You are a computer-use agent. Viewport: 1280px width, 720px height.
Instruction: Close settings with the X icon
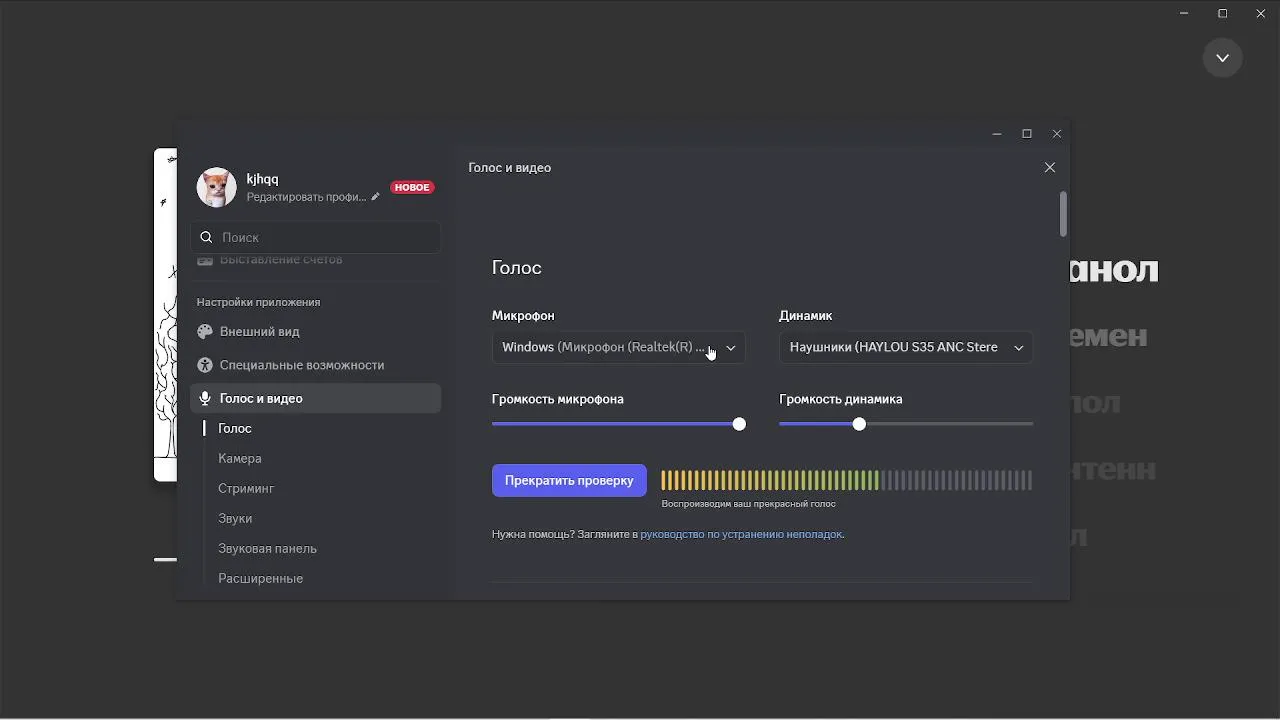(1050, 168)
